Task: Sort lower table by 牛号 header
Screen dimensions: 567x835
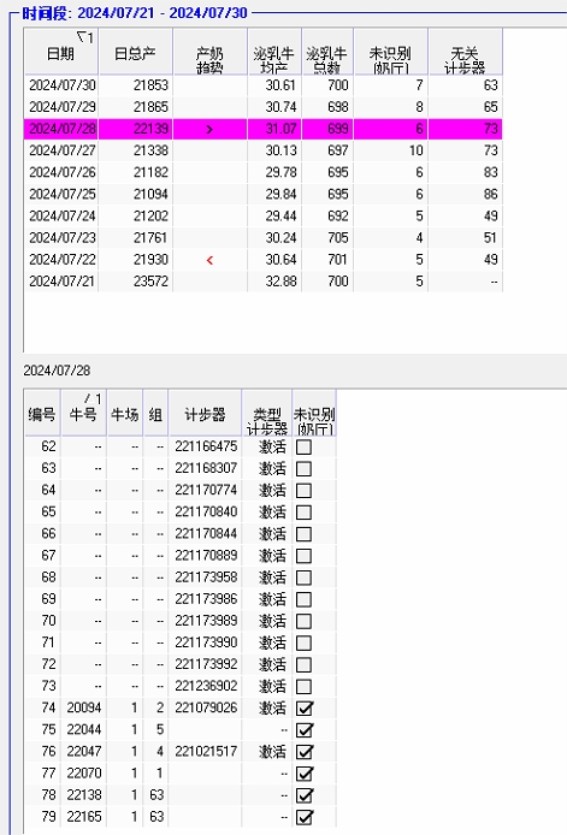Action: click(84, 413)
